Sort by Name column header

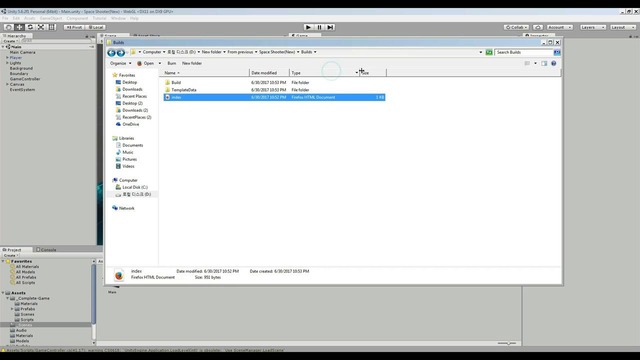pyautogui.click(x=206, y=73)
